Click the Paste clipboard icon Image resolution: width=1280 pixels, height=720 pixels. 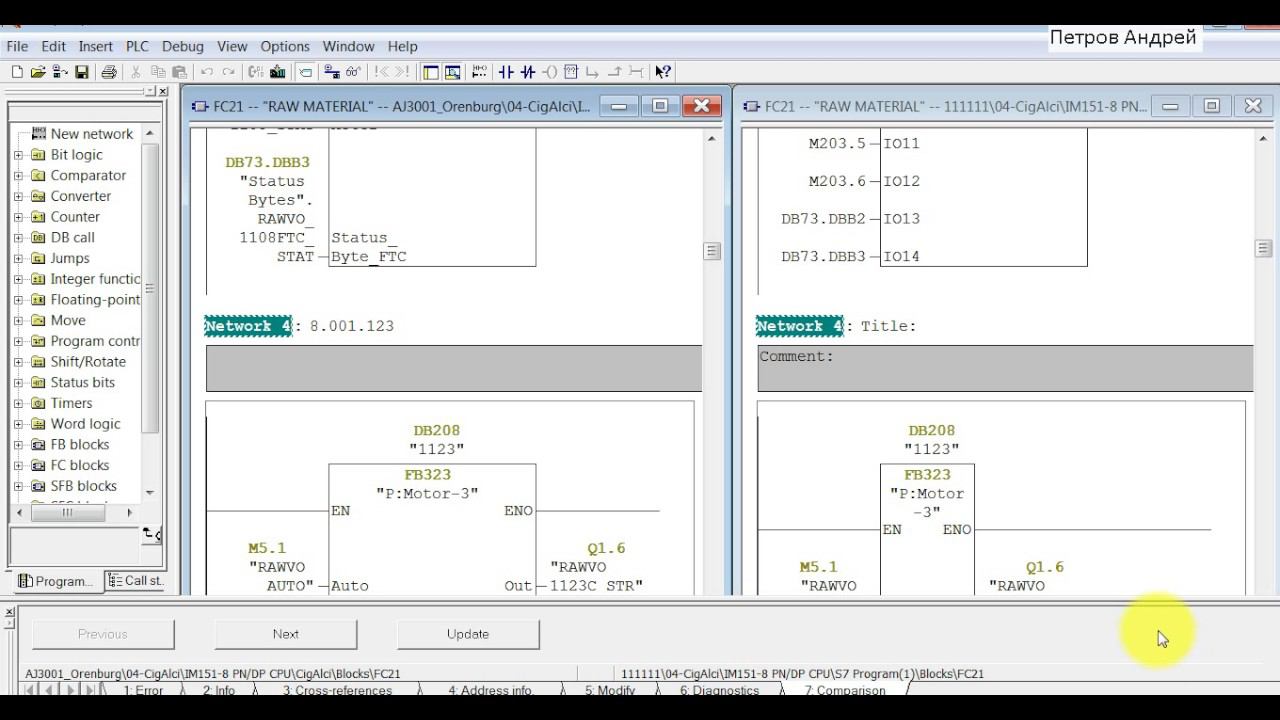click(180, 72)
